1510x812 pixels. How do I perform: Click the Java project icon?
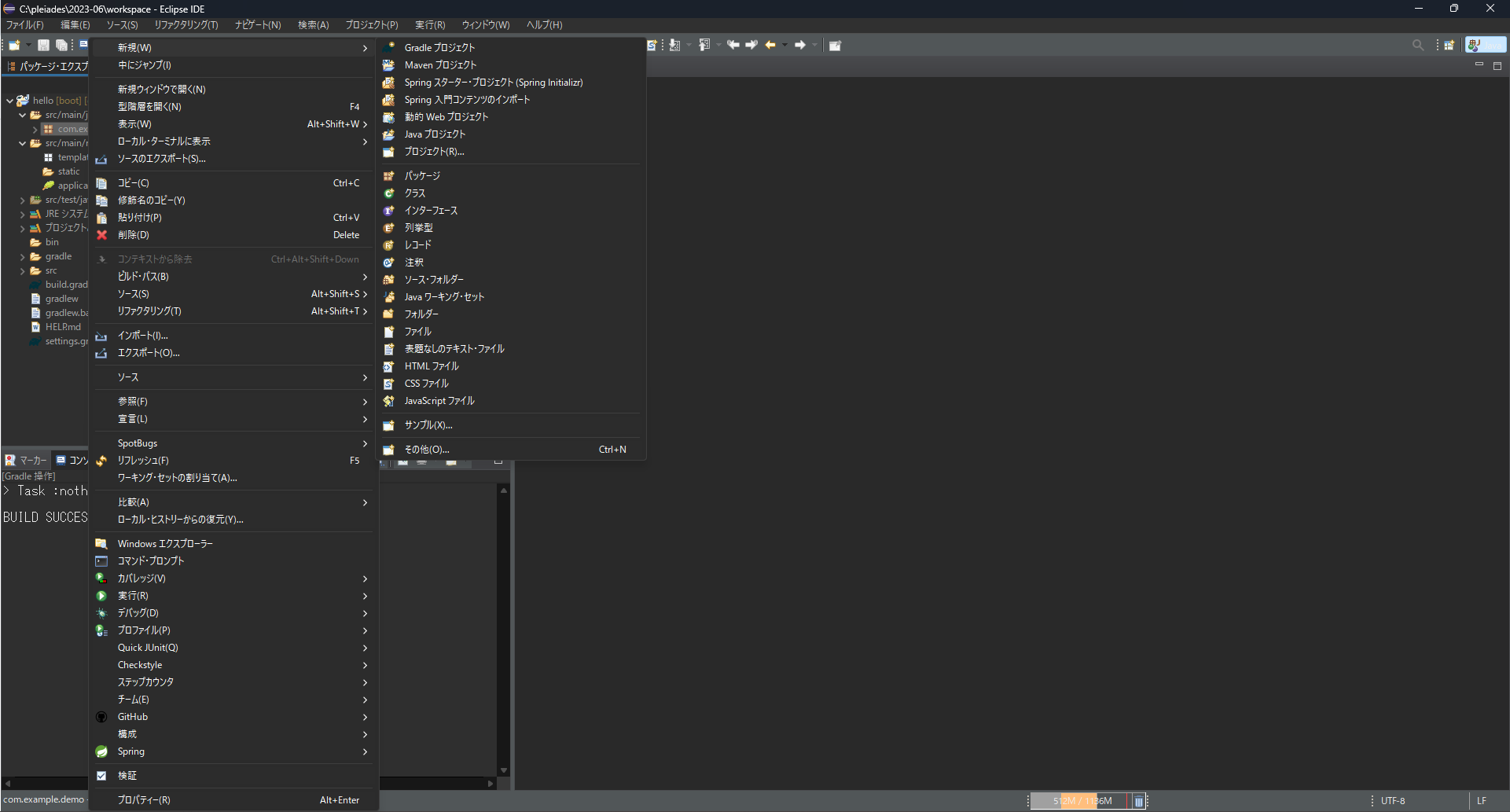tap(388, 134)
